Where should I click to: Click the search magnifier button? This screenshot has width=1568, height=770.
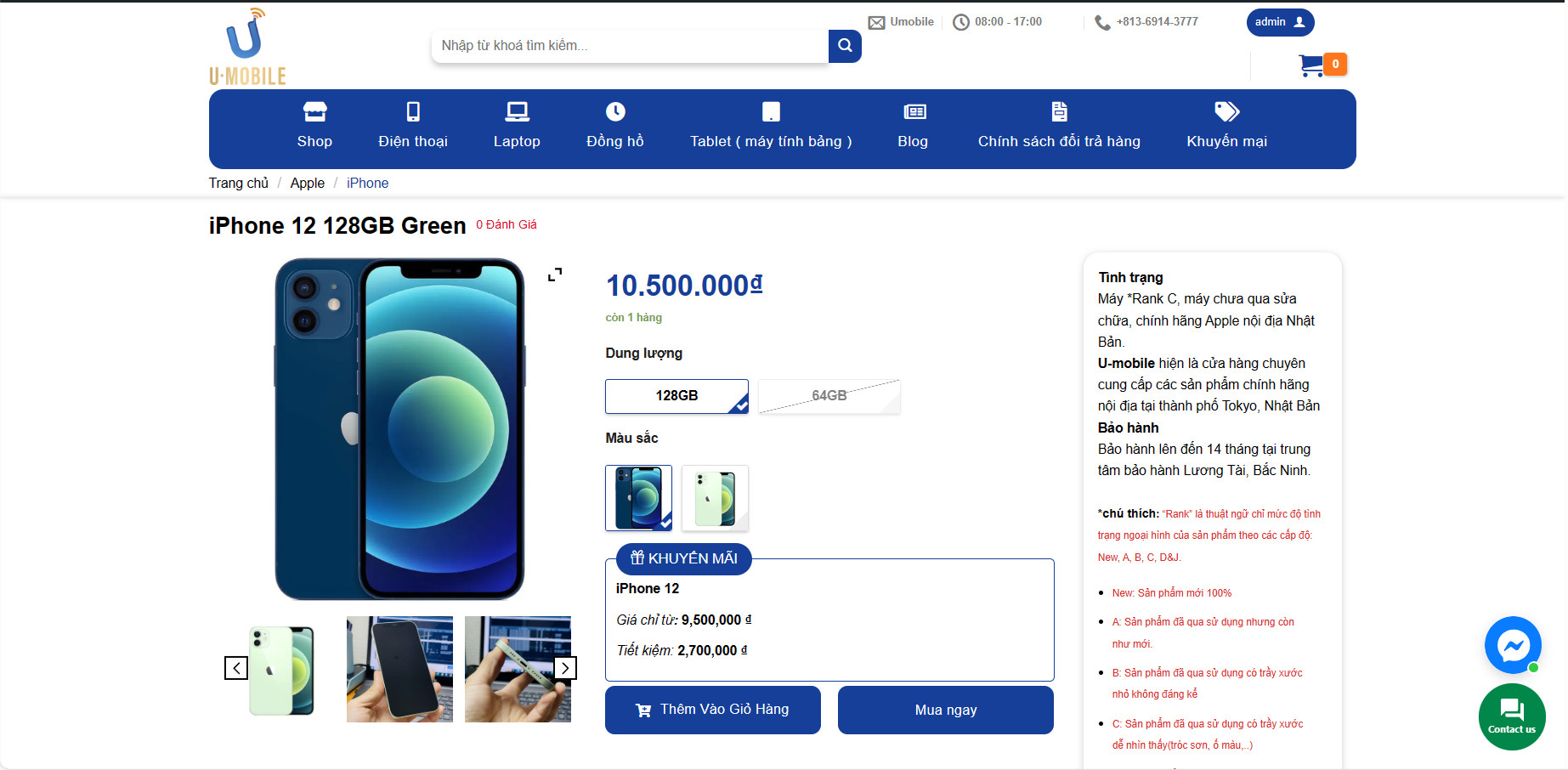coord(845,46)
